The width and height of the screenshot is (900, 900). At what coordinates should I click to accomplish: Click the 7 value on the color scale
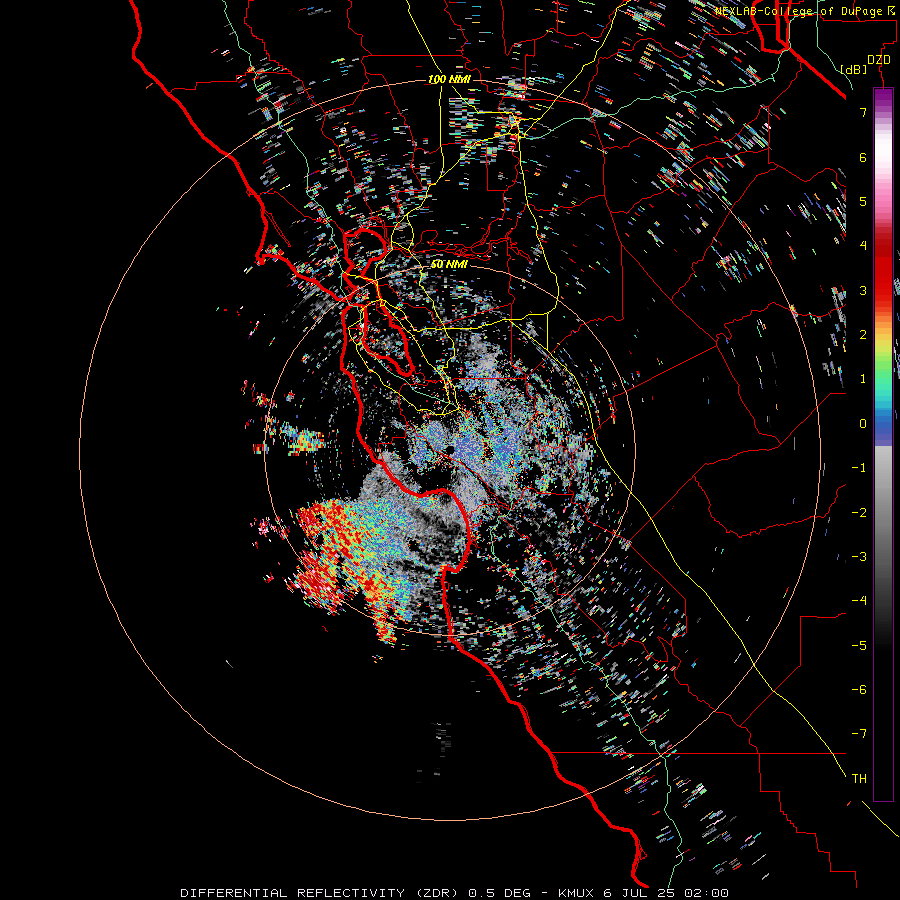863,112
